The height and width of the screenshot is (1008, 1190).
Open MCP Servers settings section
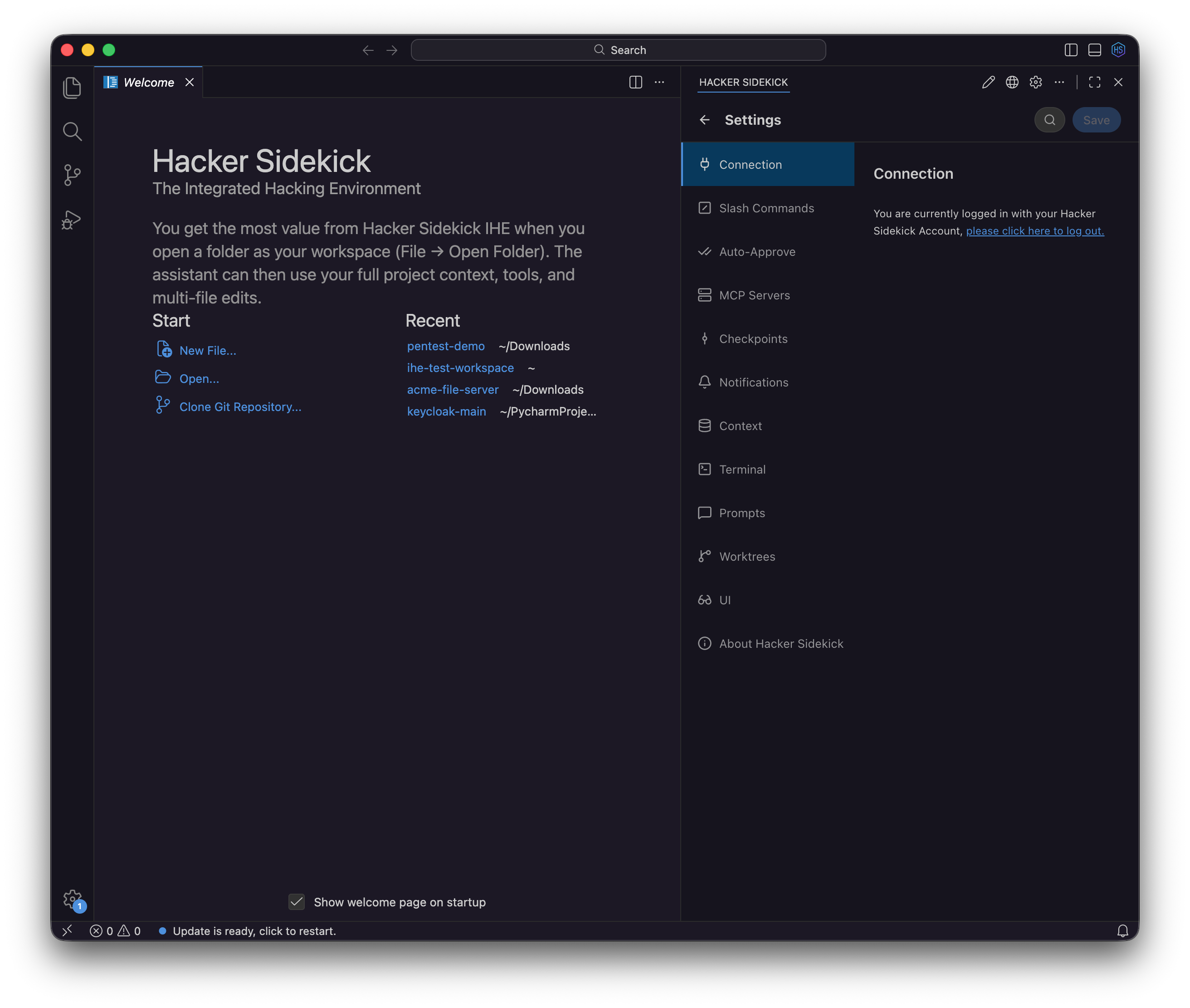pos(768,295)
